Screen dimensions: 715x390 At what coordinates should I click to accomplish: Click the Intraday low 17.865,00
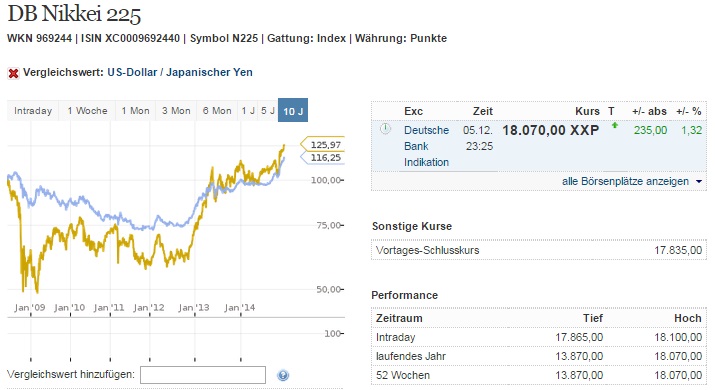(579, 338)
